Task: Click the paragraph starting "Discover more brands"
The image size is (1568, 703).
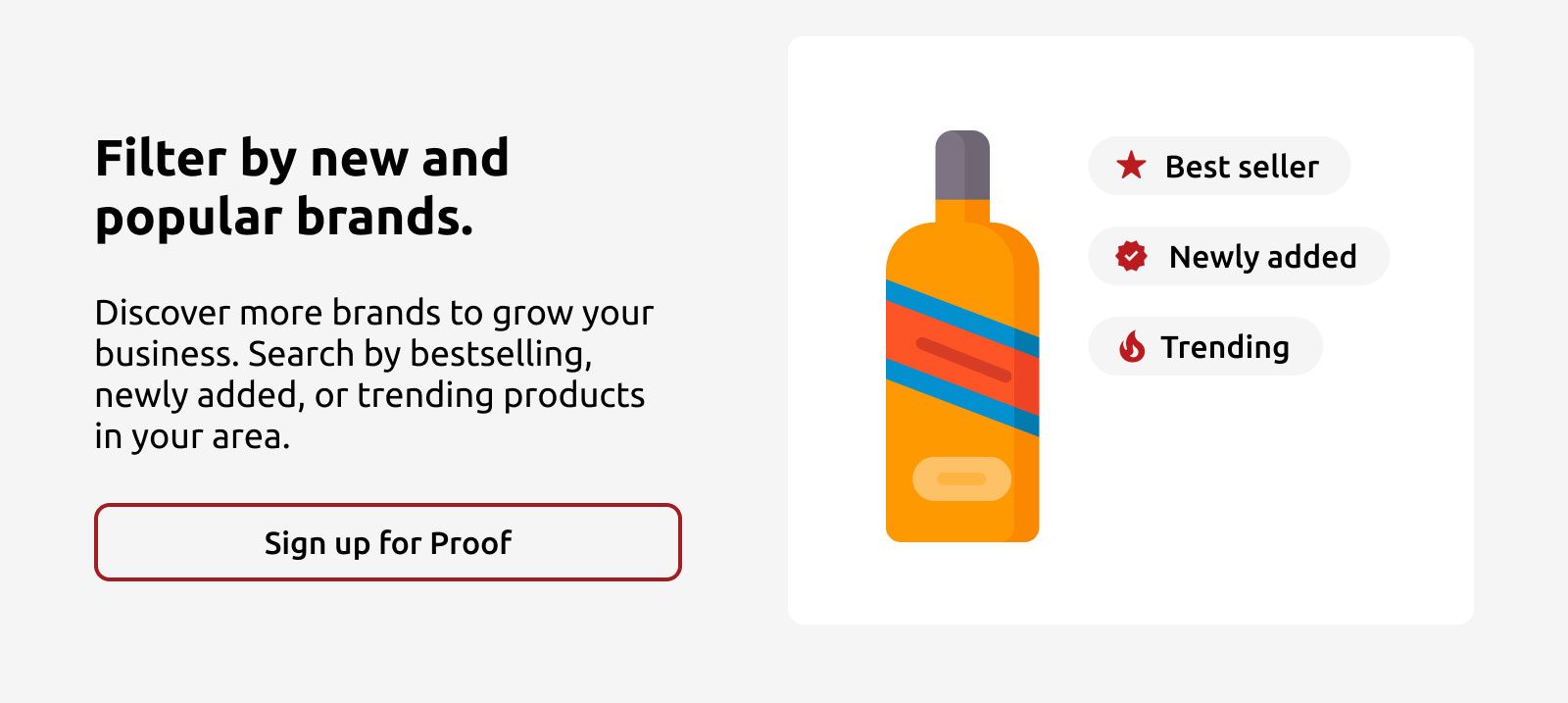Action: click(x=373, y=374)
